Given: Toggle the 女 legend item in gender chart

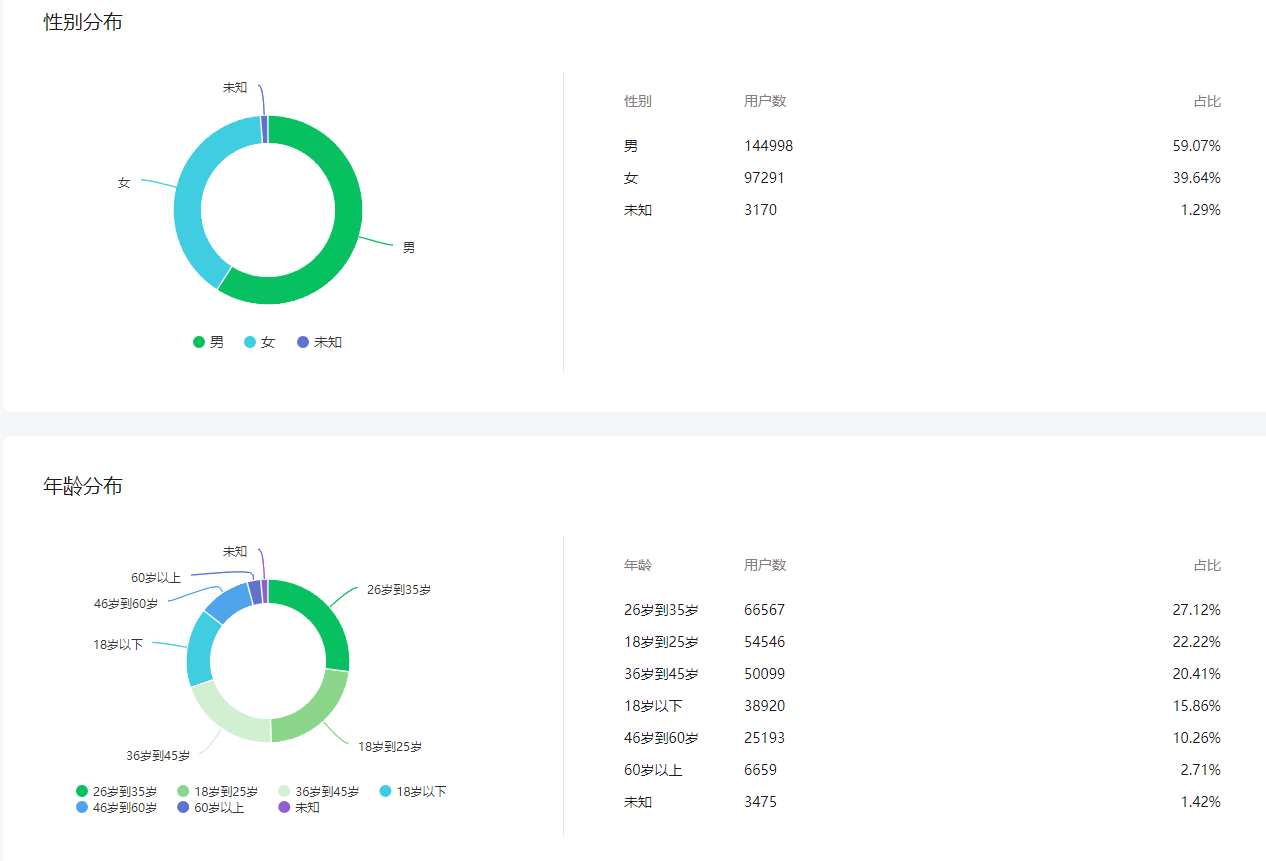Looking at the screenshot, I should [x=259, y=342].
